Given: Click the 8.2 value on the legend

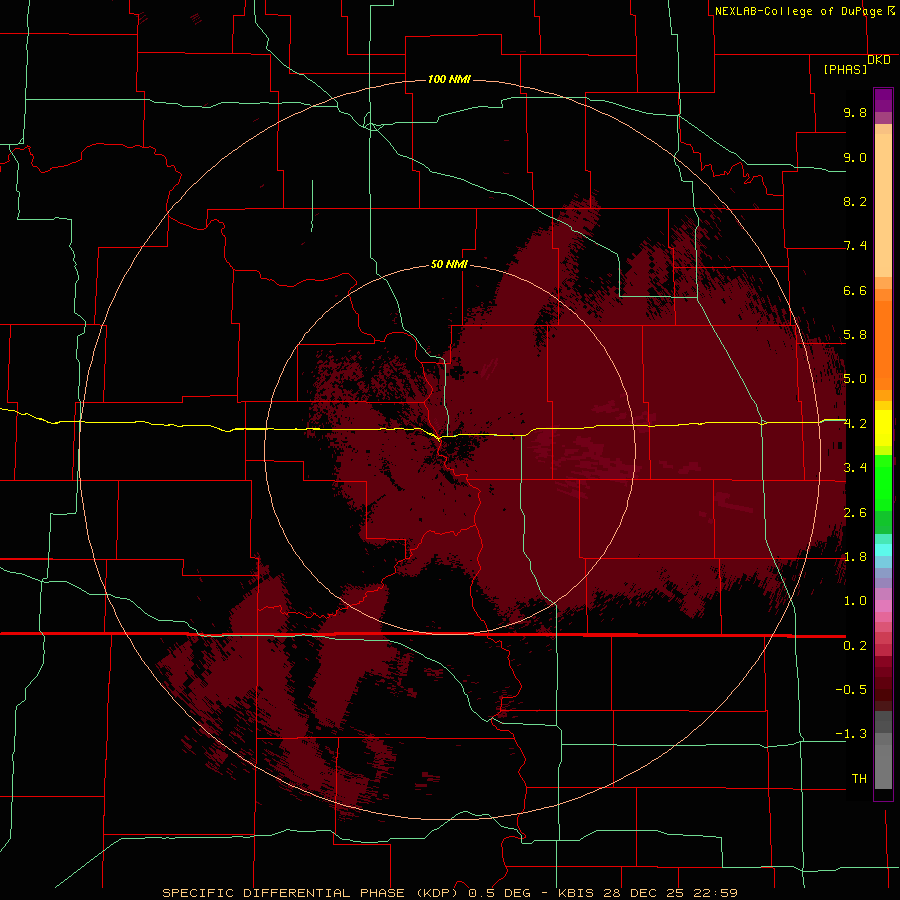Looking at the screenshot, I should click(x=855, y=201).
